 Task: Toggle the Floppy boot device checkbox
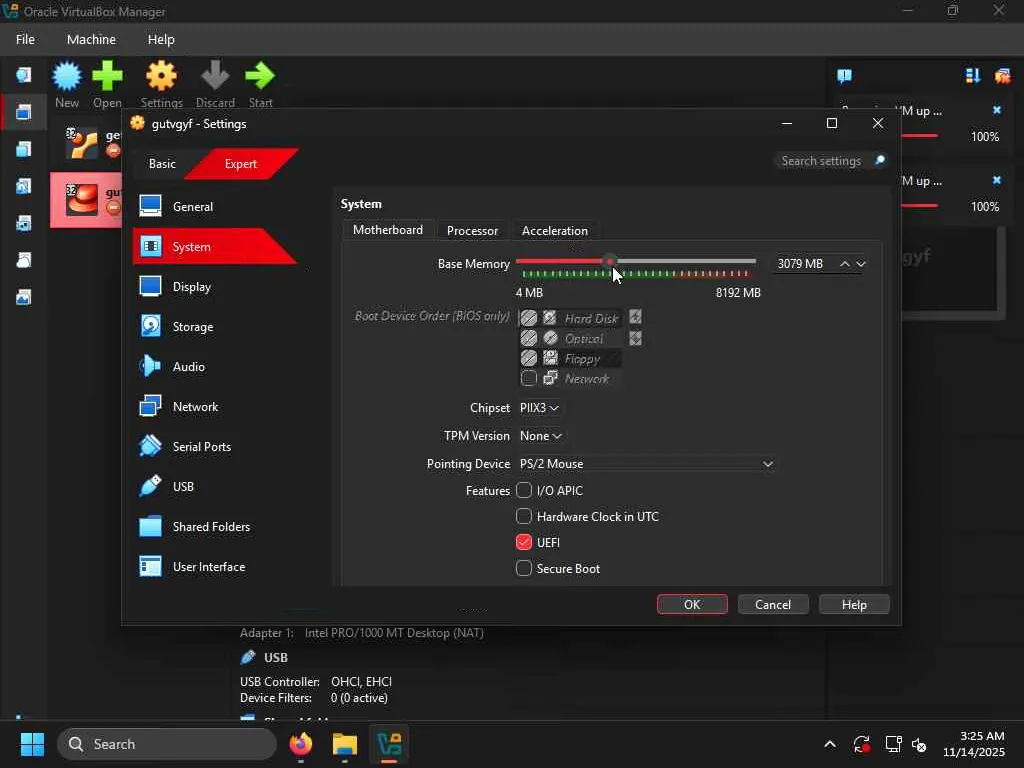tap(528, 359)
